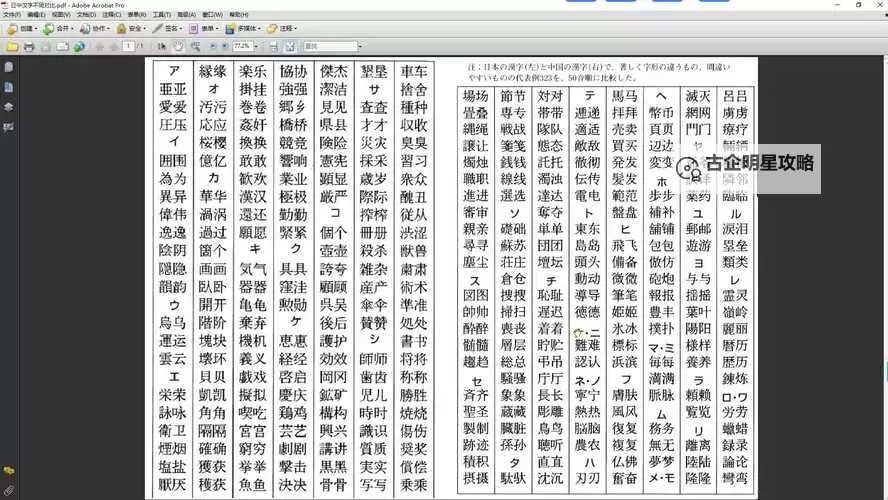Screen dimensions: 888x500
Task: Expand the 表单 (Forms) toolbar dropdown
Action: point(217,28)
